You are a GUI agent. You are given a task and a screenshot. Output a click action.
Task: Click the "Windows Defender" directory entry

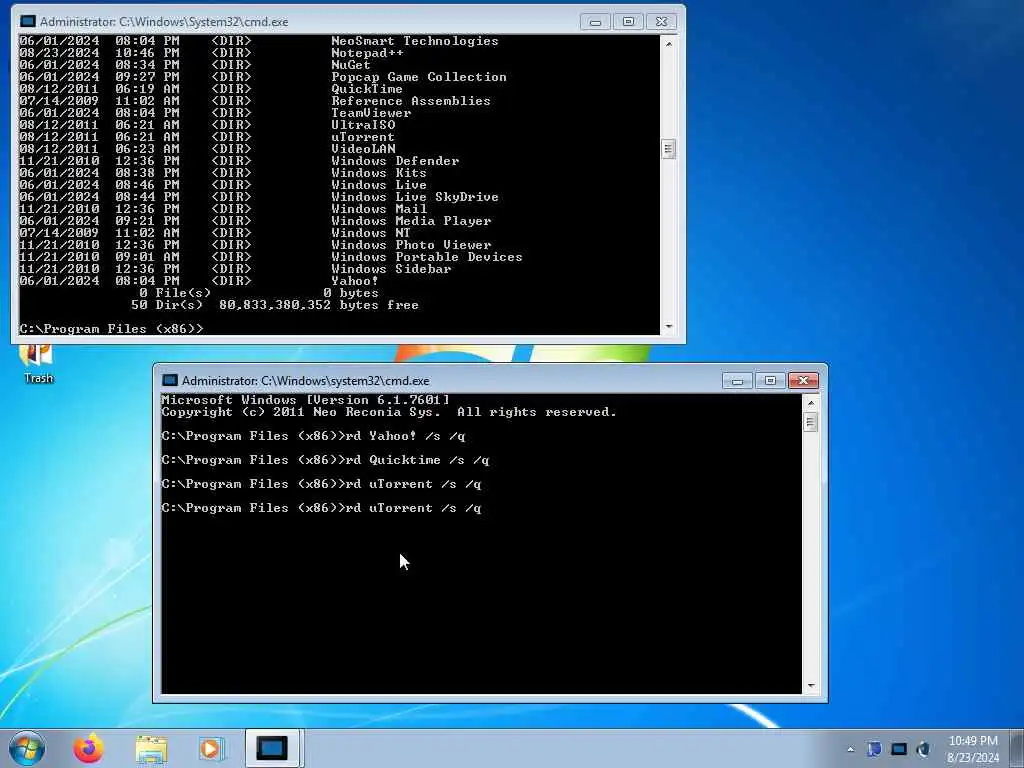pos(395,161)
